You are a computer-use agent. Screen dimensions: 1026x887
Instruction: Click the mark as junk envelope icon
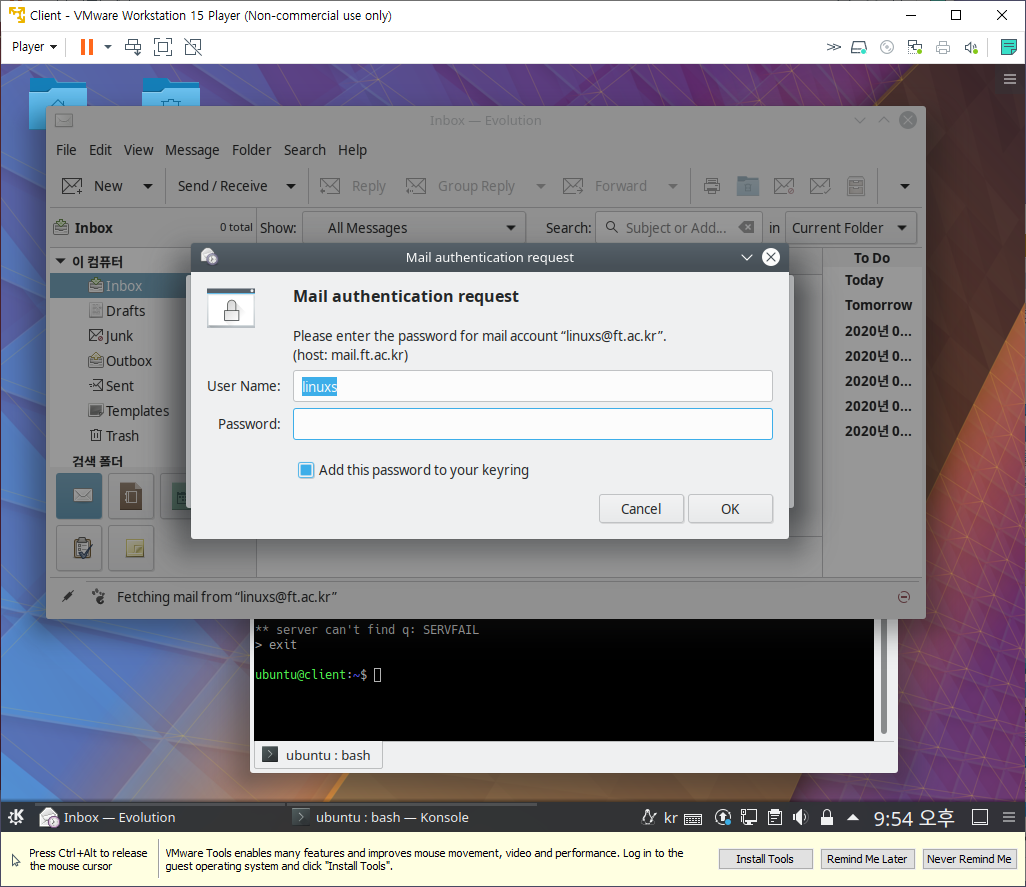coord(784,186)
